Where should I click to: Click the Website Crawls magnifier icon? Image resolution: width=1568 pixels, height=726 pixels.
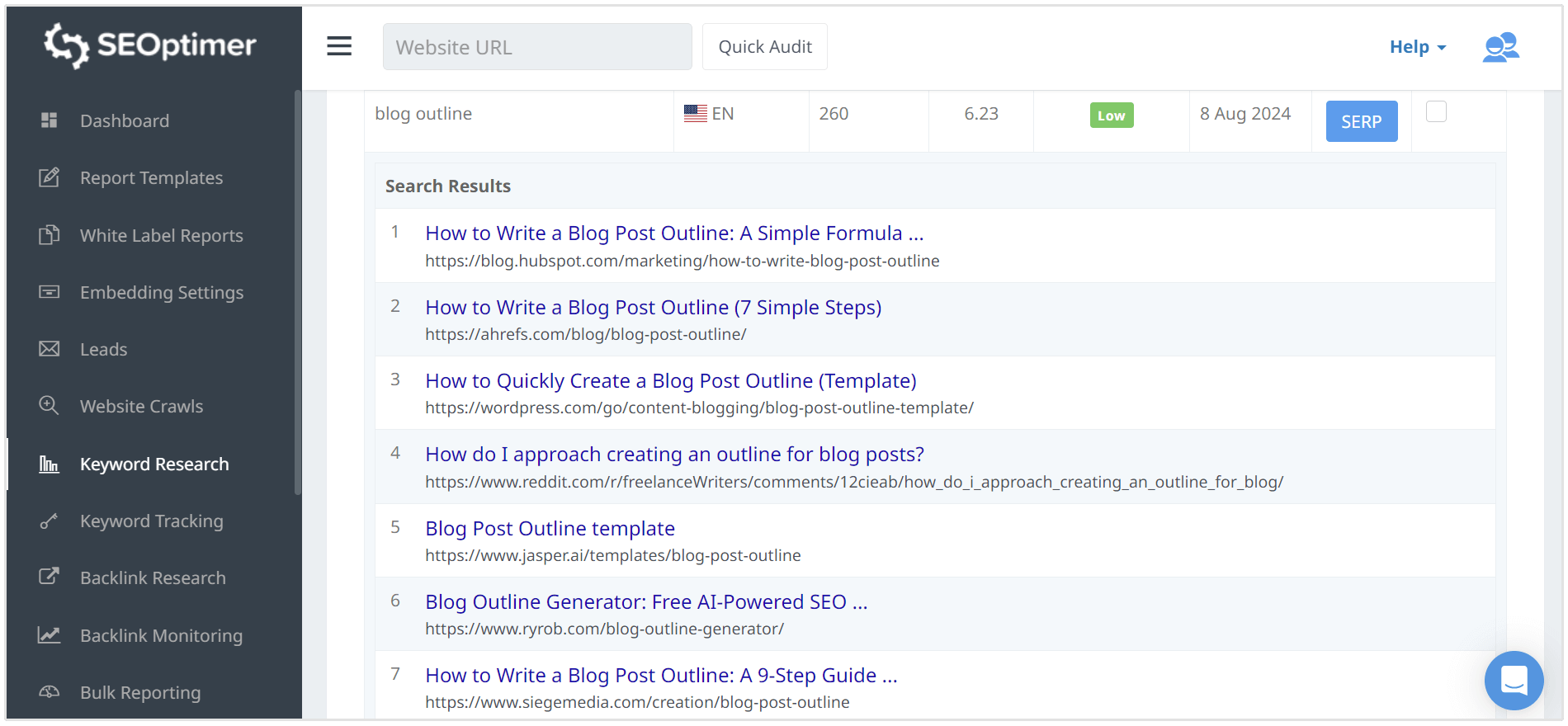click(50, 406)
